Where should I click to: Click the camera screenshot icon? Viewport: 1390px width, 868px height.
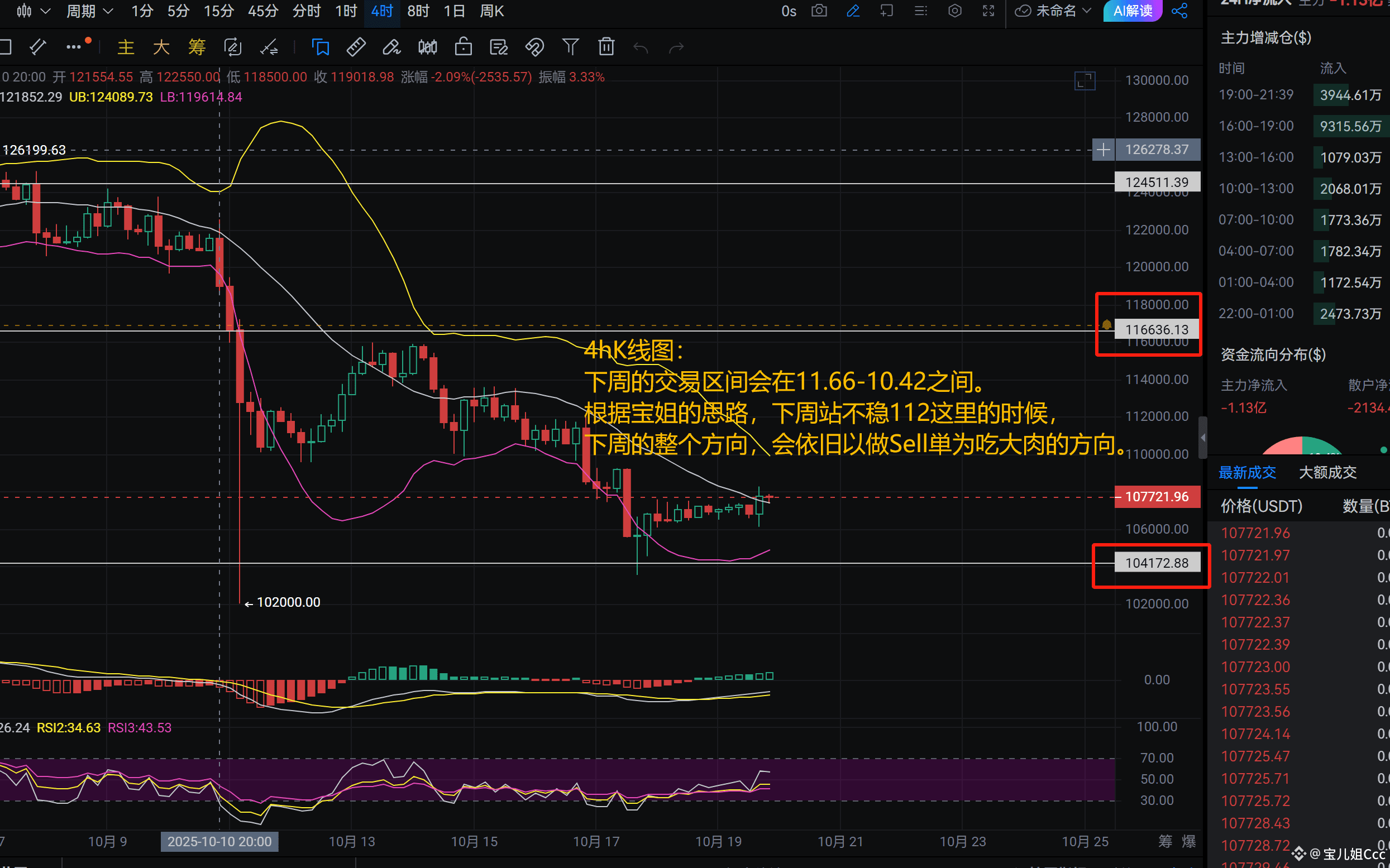pos(819,11)
